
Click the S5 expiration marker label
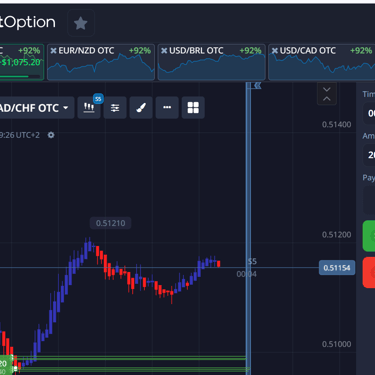252,261
